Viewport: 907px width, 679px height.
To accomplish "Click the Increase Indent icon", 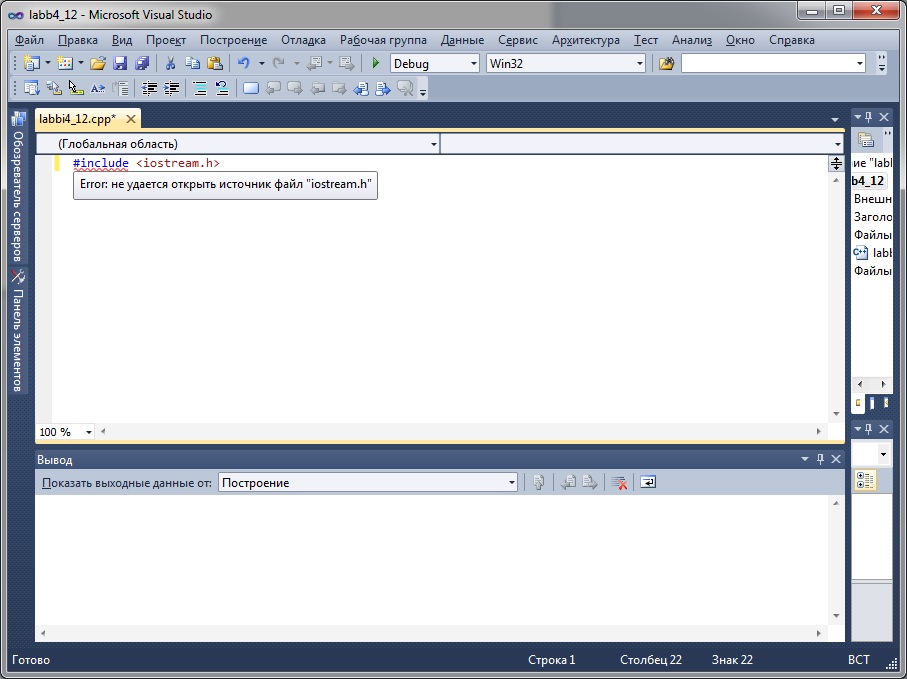I will [x=172, y=88].
